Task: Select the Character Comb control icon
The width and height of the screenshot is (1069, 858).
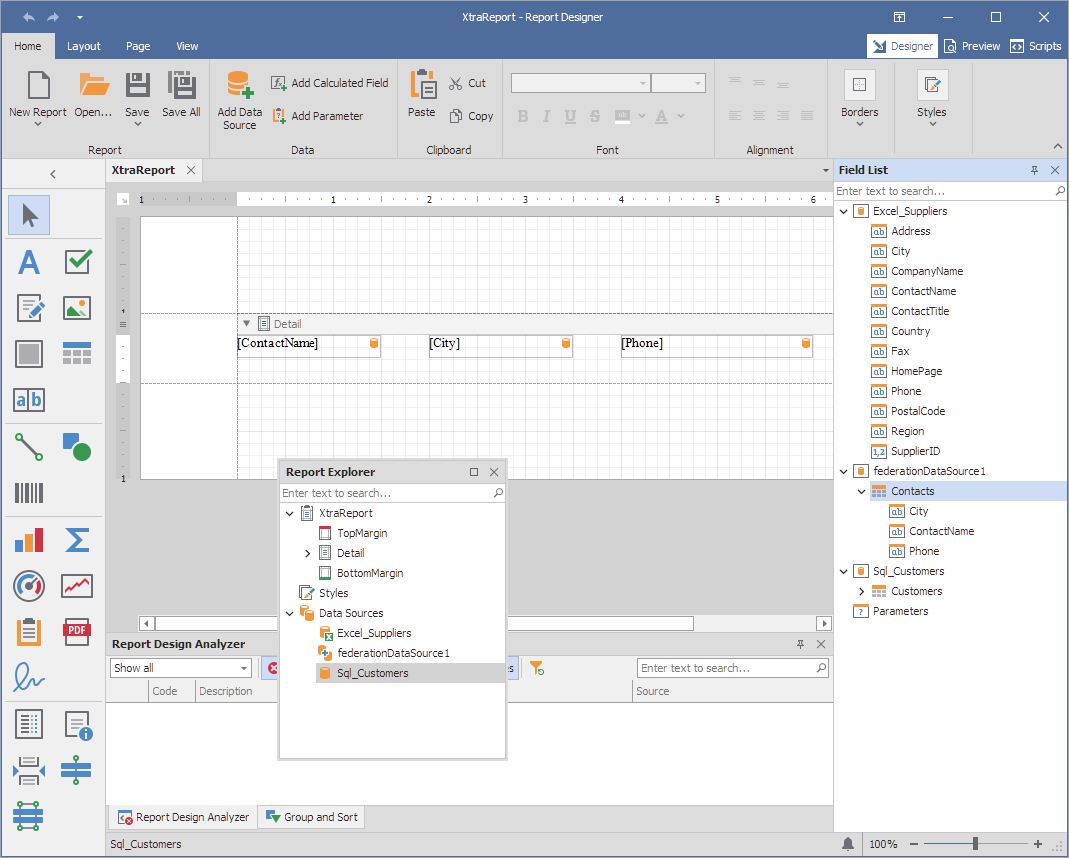Action: point(29,400)
